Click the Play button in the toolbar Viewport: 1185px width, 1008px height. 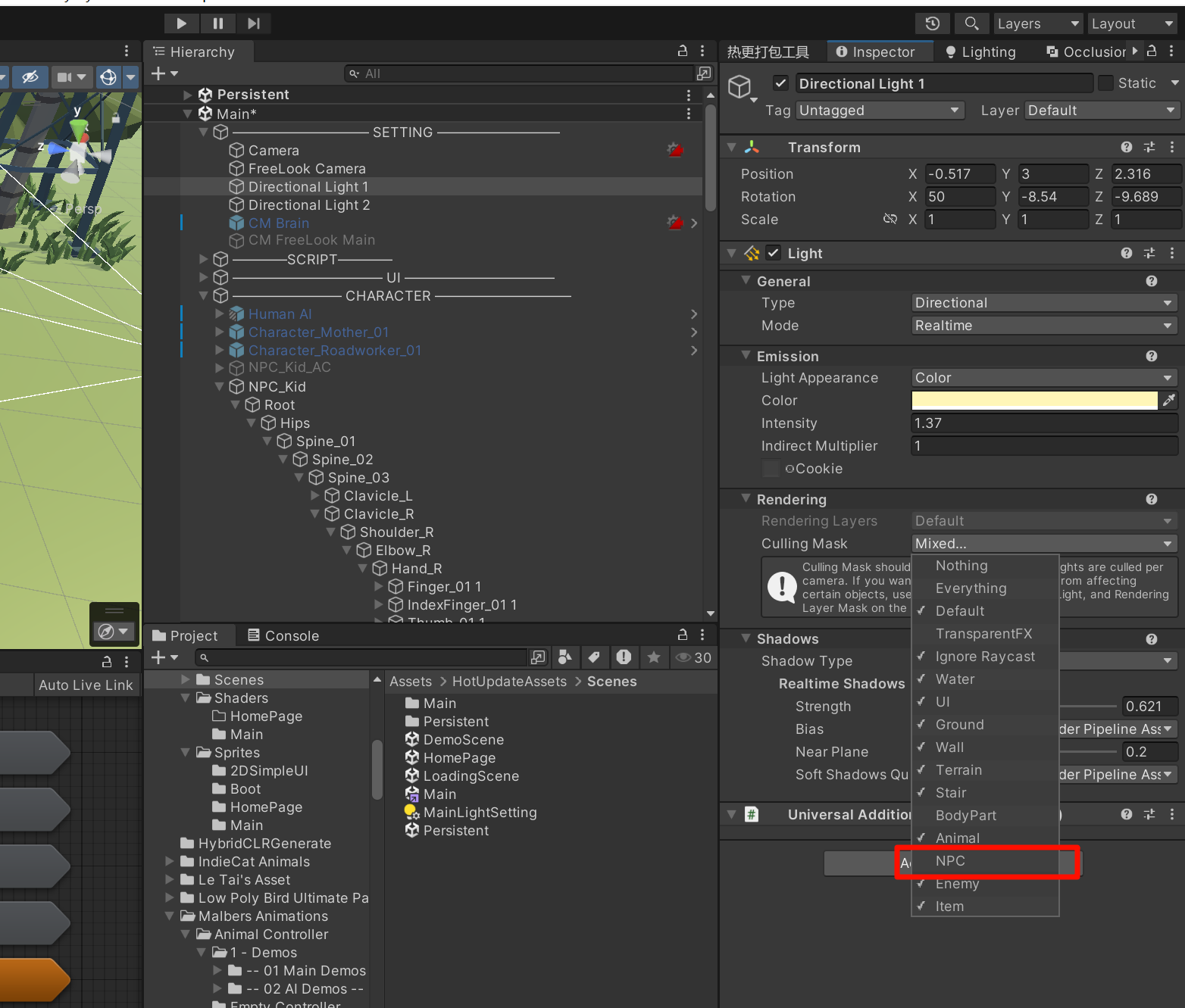pyautogui.click(x=181, y=23)
